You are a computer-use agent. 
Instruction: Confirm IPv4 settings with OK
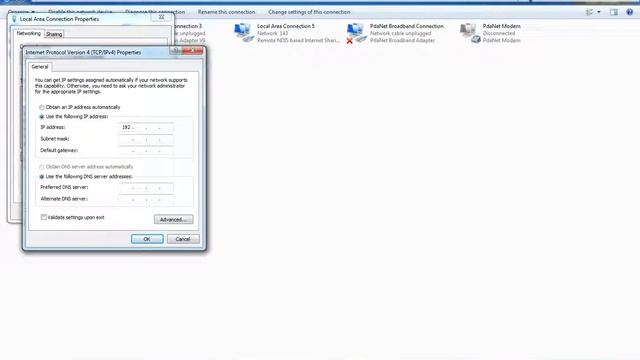click(147, 239)
